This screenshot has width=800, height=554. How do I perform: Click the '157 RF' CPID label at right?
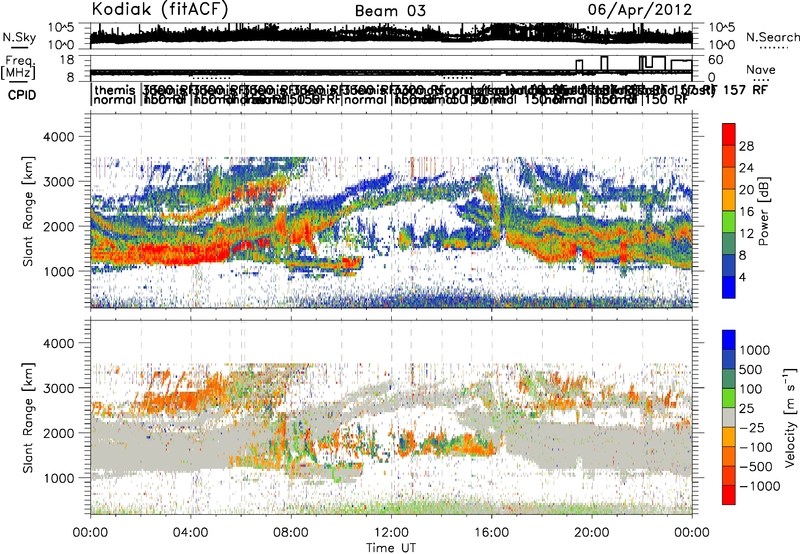(x=746, y=90)
